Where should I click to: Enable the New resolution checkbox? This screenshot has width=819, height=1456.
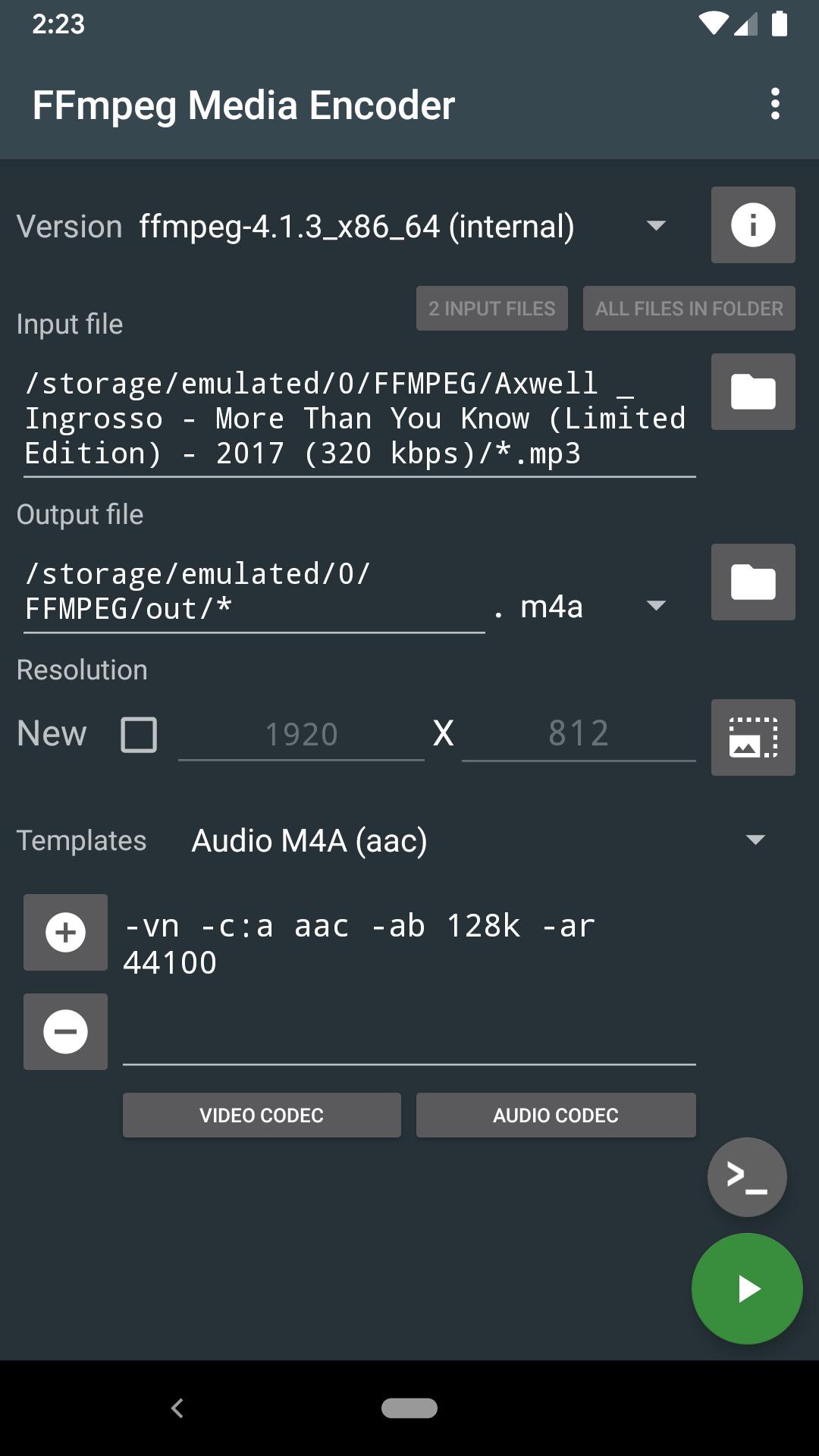click(x=139, y=734)
